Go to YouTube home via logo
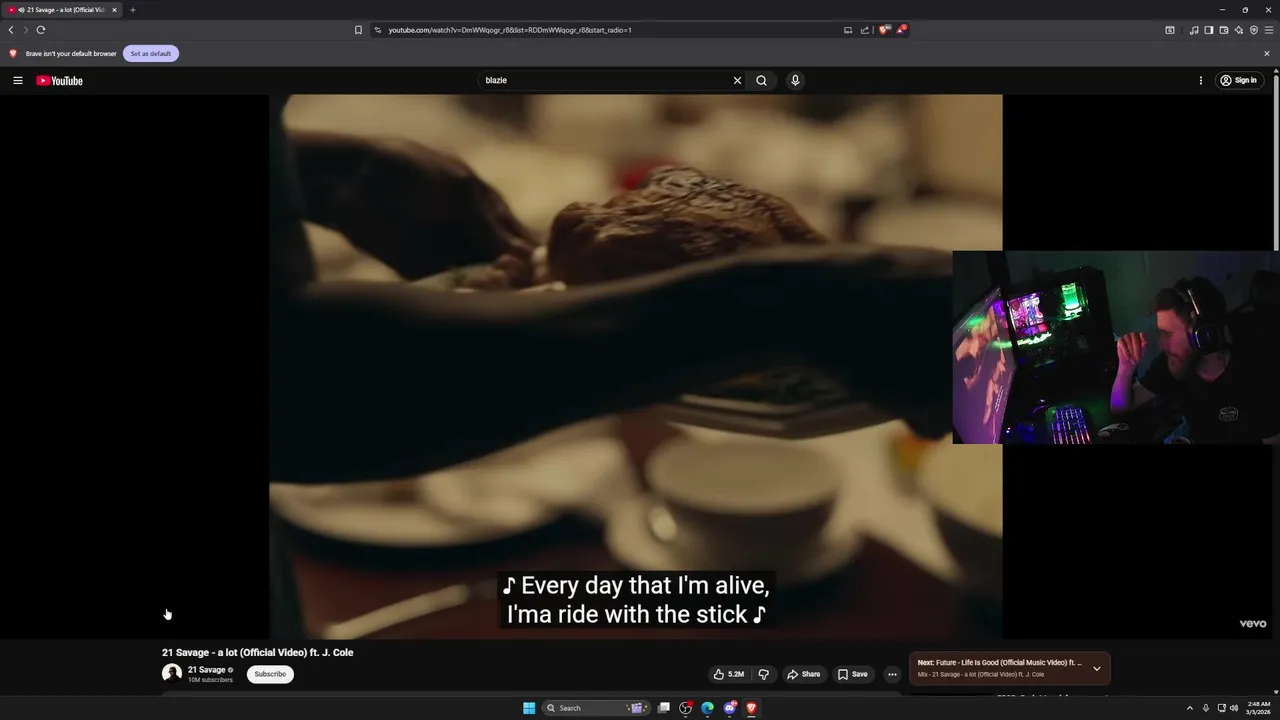The width and height of the screenshot is (1280, 720). [60, 81]
